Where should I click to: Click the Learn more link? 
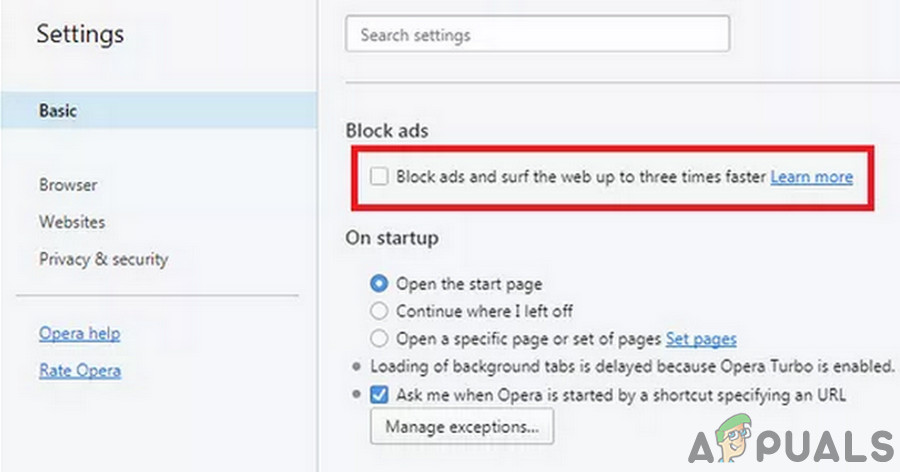pyautogui.click(x=811, y=177)
